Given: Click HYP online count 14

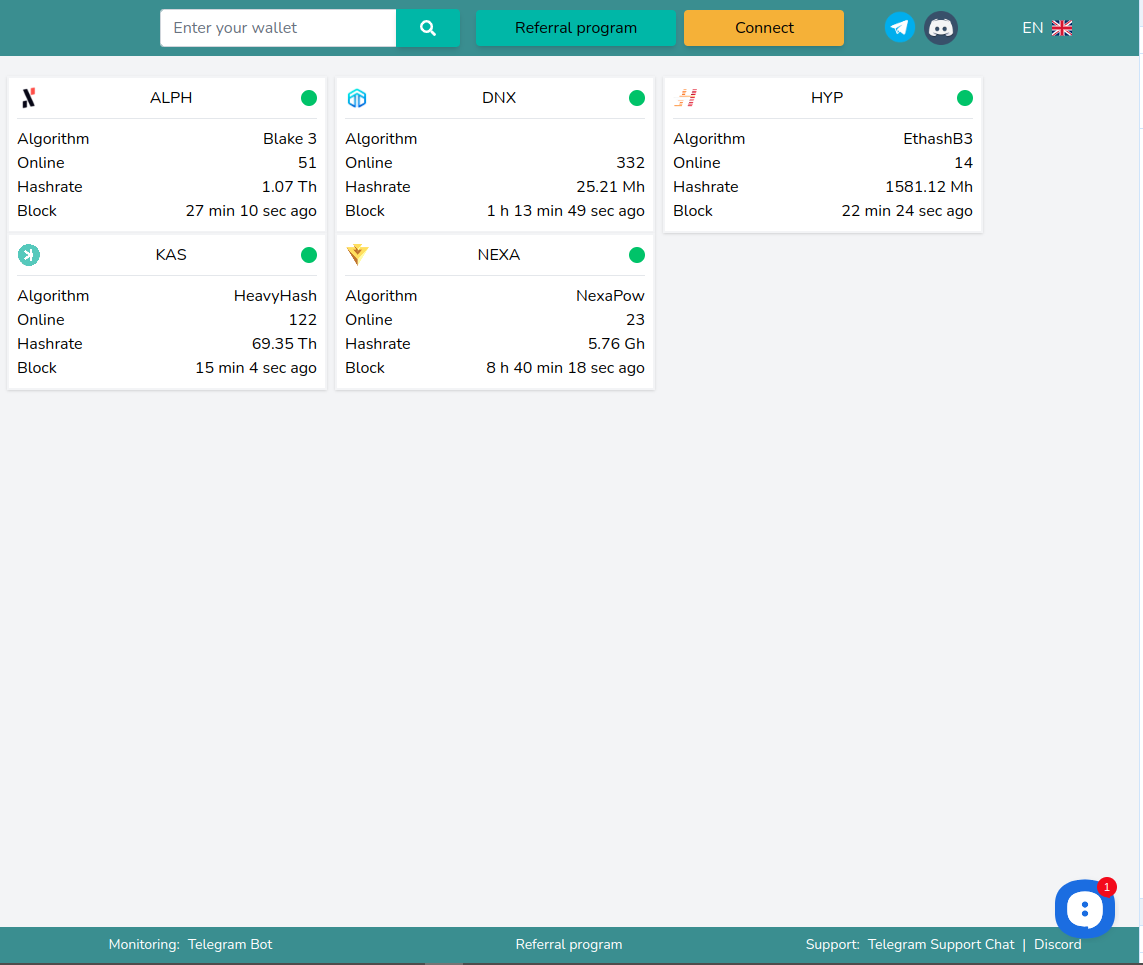Looking at the screenshot, I should 964,163.
